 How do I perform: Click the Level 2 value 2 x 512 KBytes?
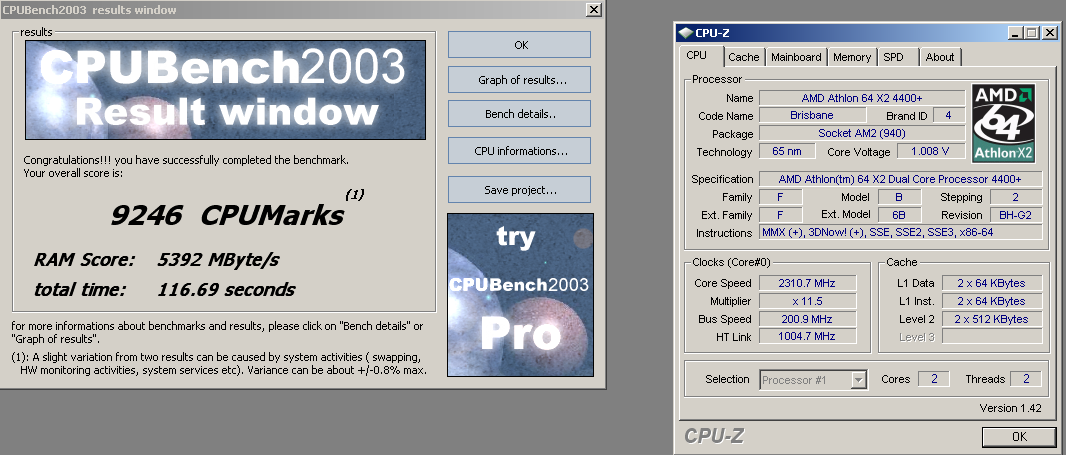[991, 319]
